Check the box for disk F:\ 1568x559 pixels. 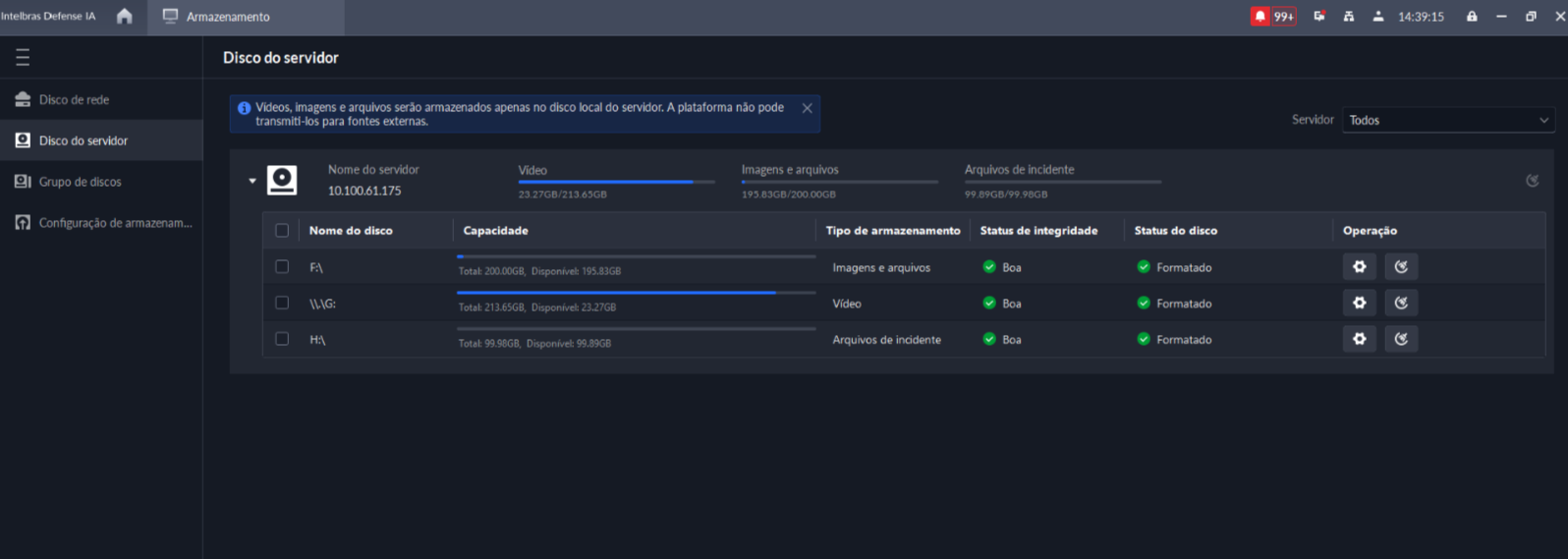[x=282, y=266]
